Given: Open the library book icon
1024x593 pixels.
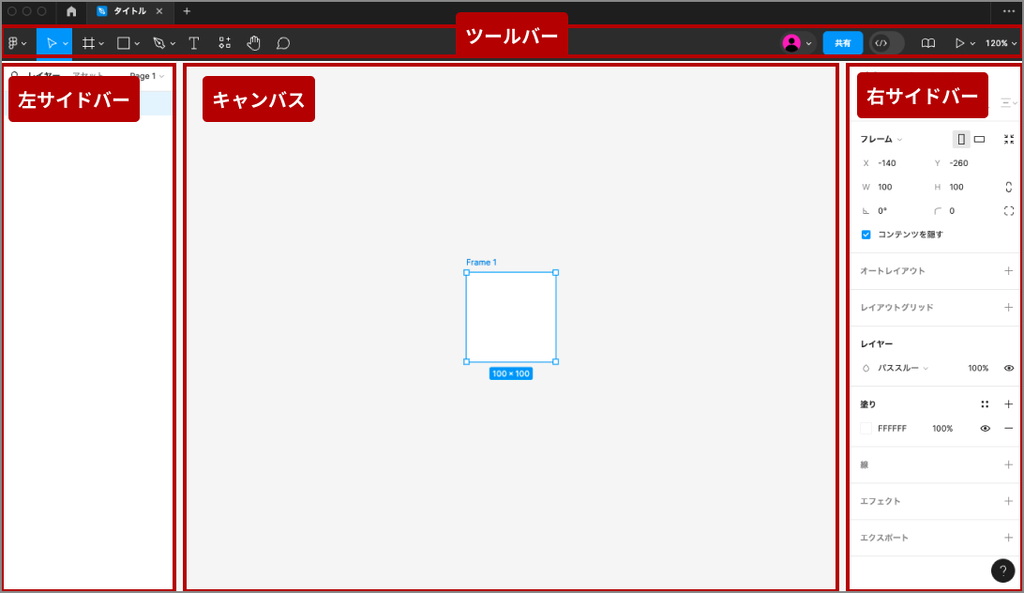Looking at the screenshot, I should point(928,43).
